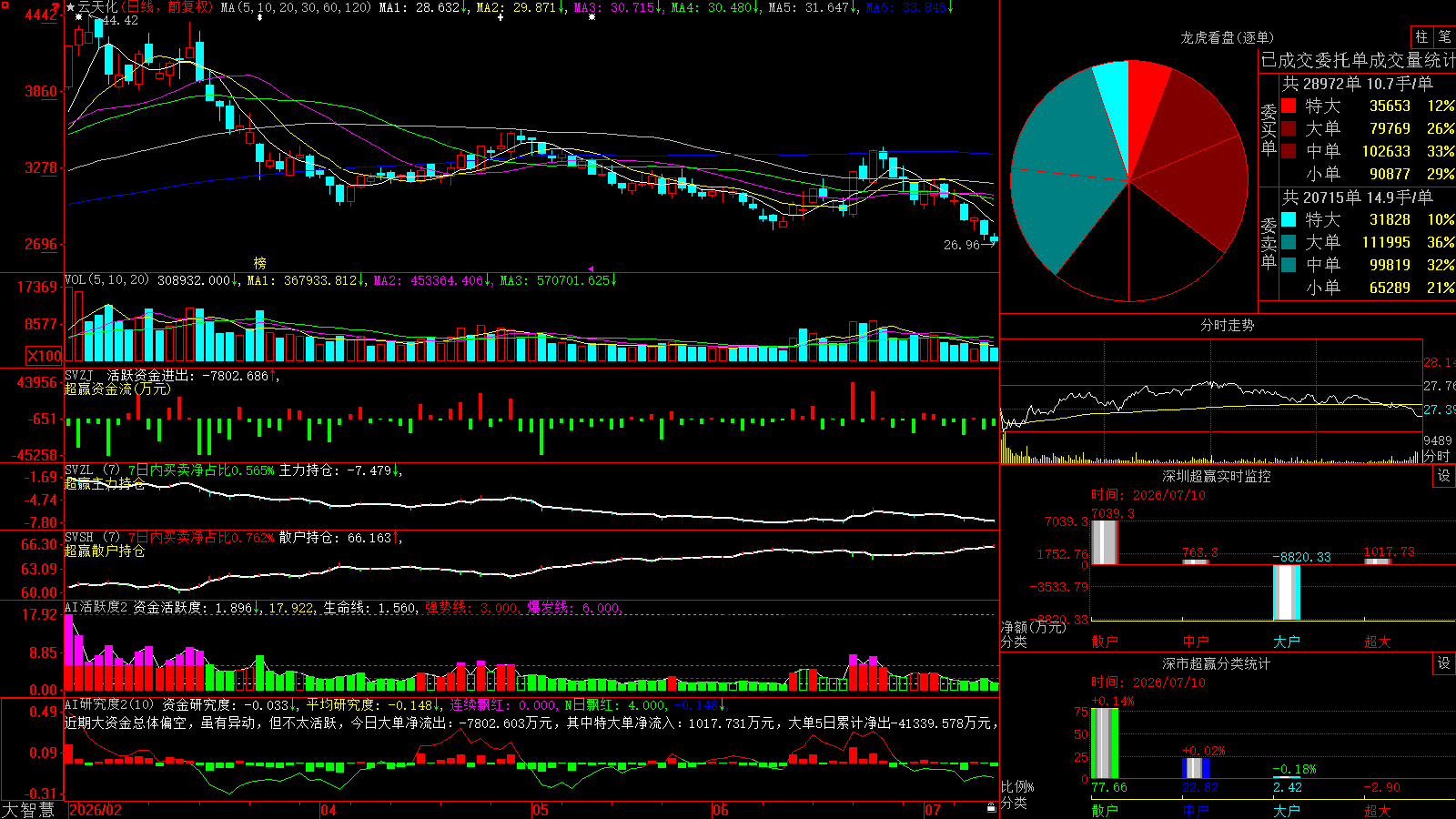The height and width of the screenshot is (819, 1456).
Task: Click the 2026/02 date on the time axis
Action: [x=96, y=810]
